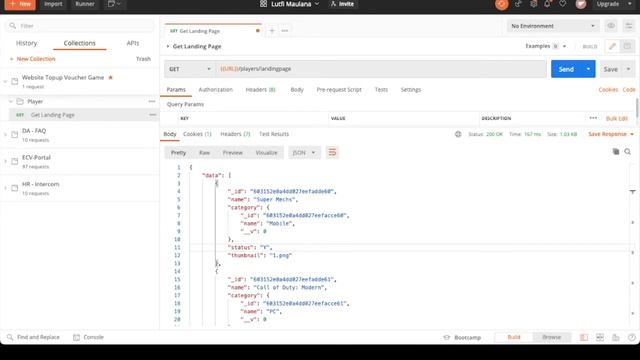The width and height of the screenshot is (640, 360).
Task: Collapse the Website Topup Voucher Game collection
Action: click(5, 82)
